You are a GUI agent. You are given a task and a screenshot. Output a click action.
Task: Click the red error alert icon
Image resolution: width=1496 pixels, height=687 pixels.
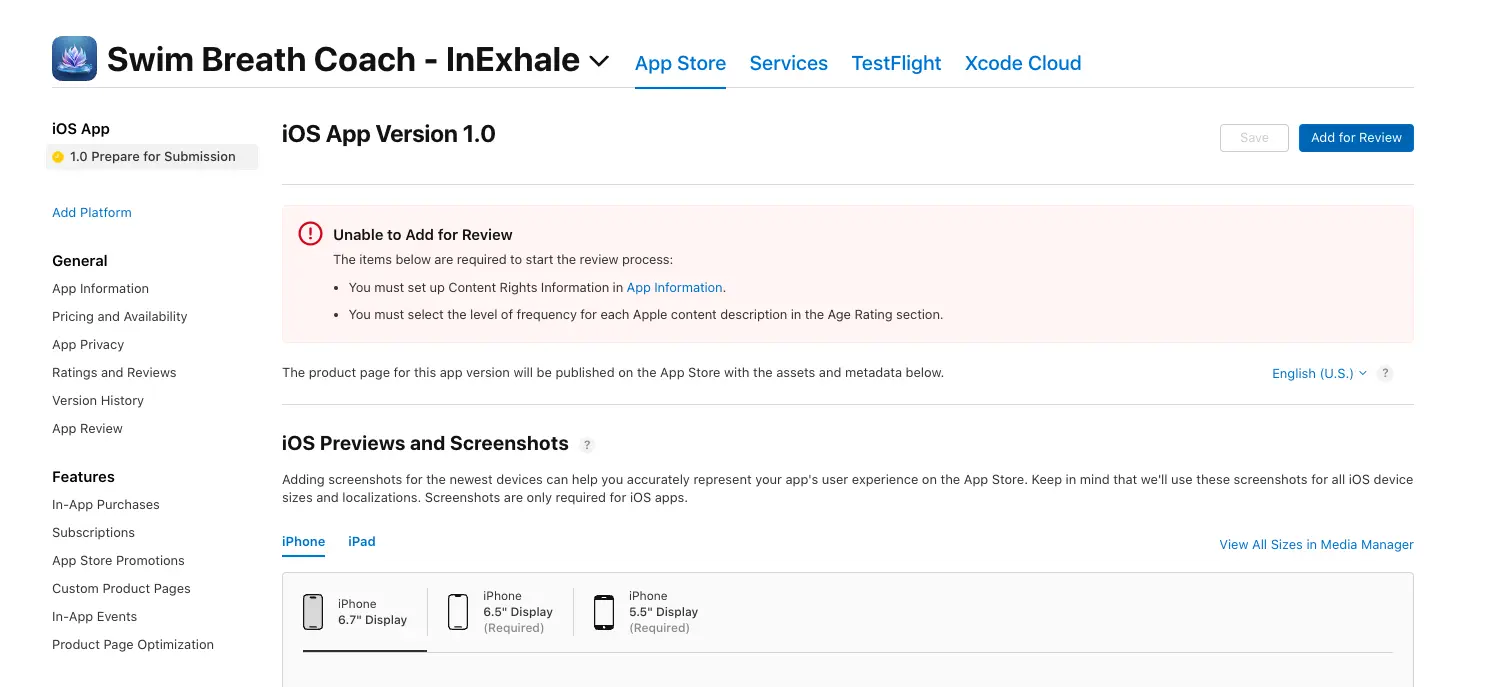310,234
